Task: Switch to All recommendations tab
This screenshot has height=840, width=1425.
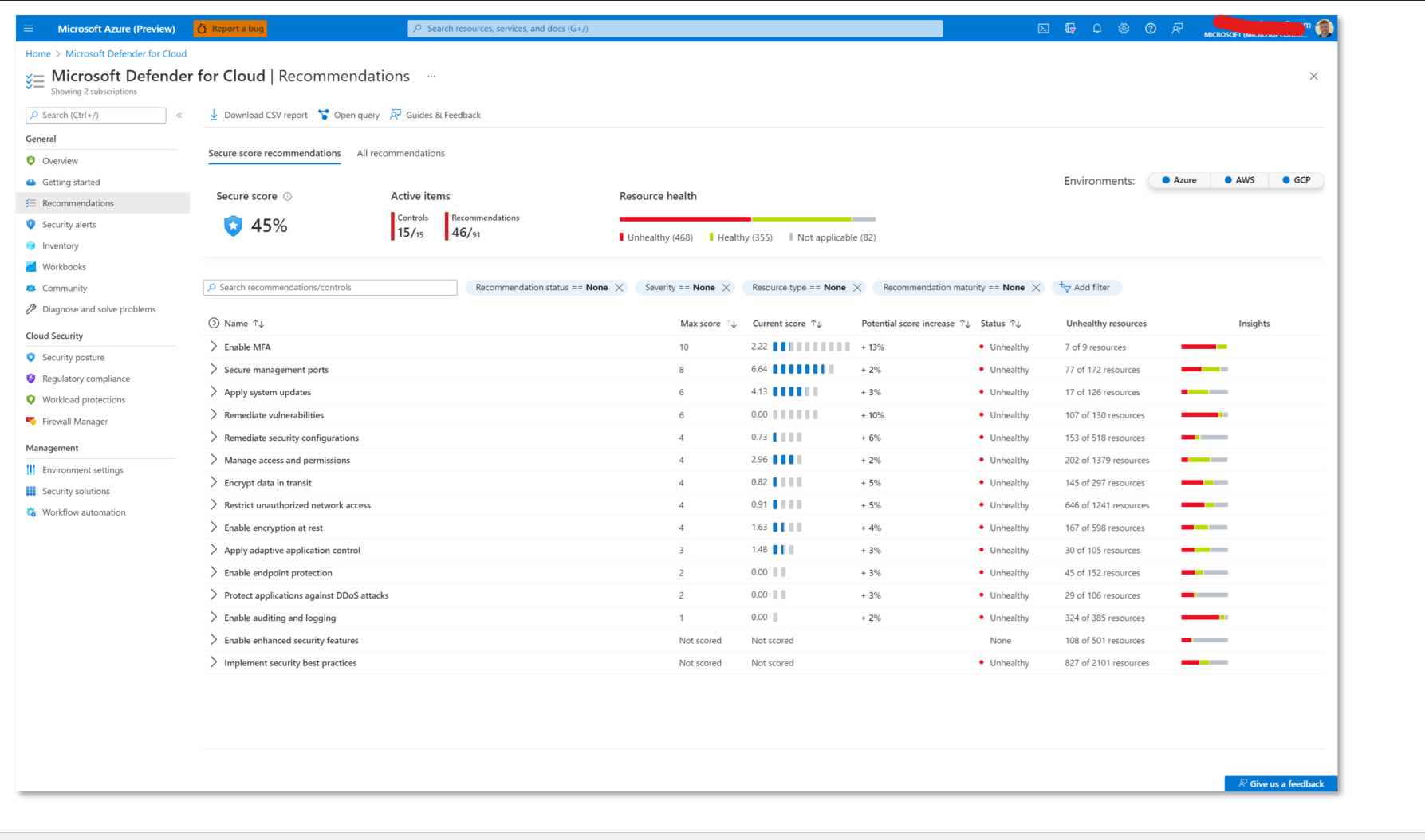Action: (x=401, y=154)
